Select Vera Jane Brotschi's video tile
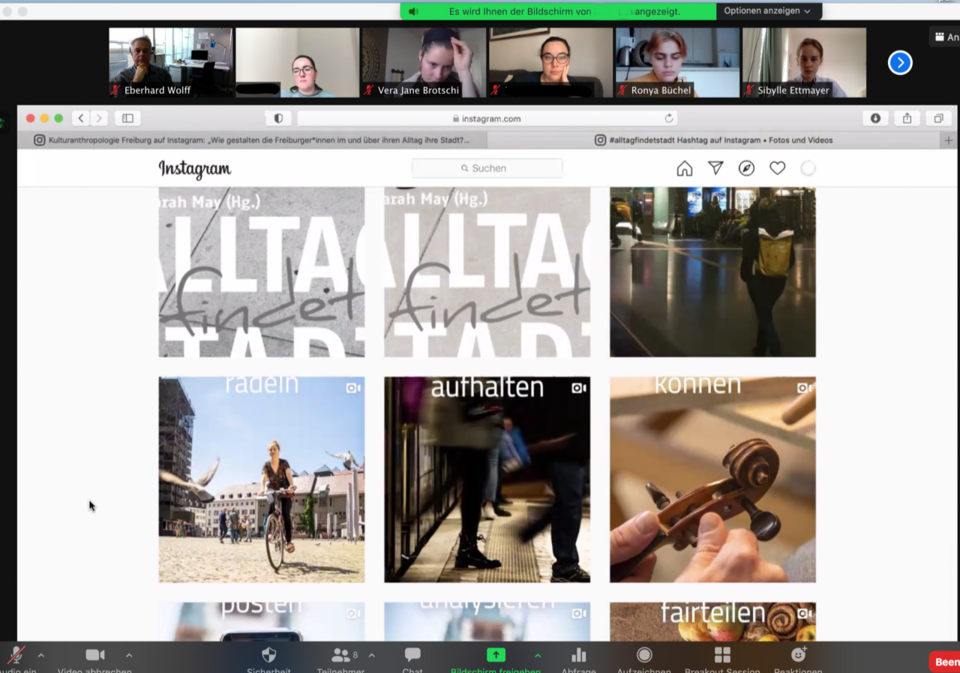Viewport: 960px width, 673px height. pyautogui.click(x=424, y=62)
